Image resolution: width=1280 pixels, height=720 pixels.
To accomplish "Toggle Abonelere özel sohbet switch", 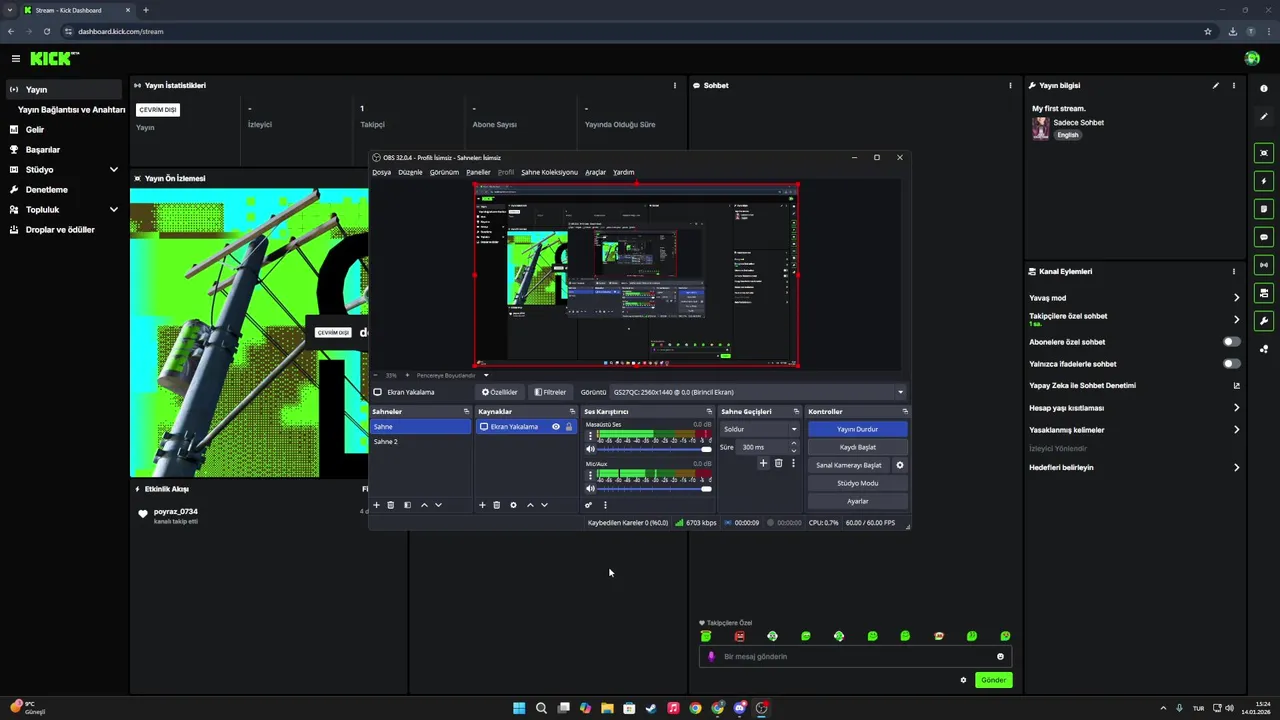I will (1232, 342).
